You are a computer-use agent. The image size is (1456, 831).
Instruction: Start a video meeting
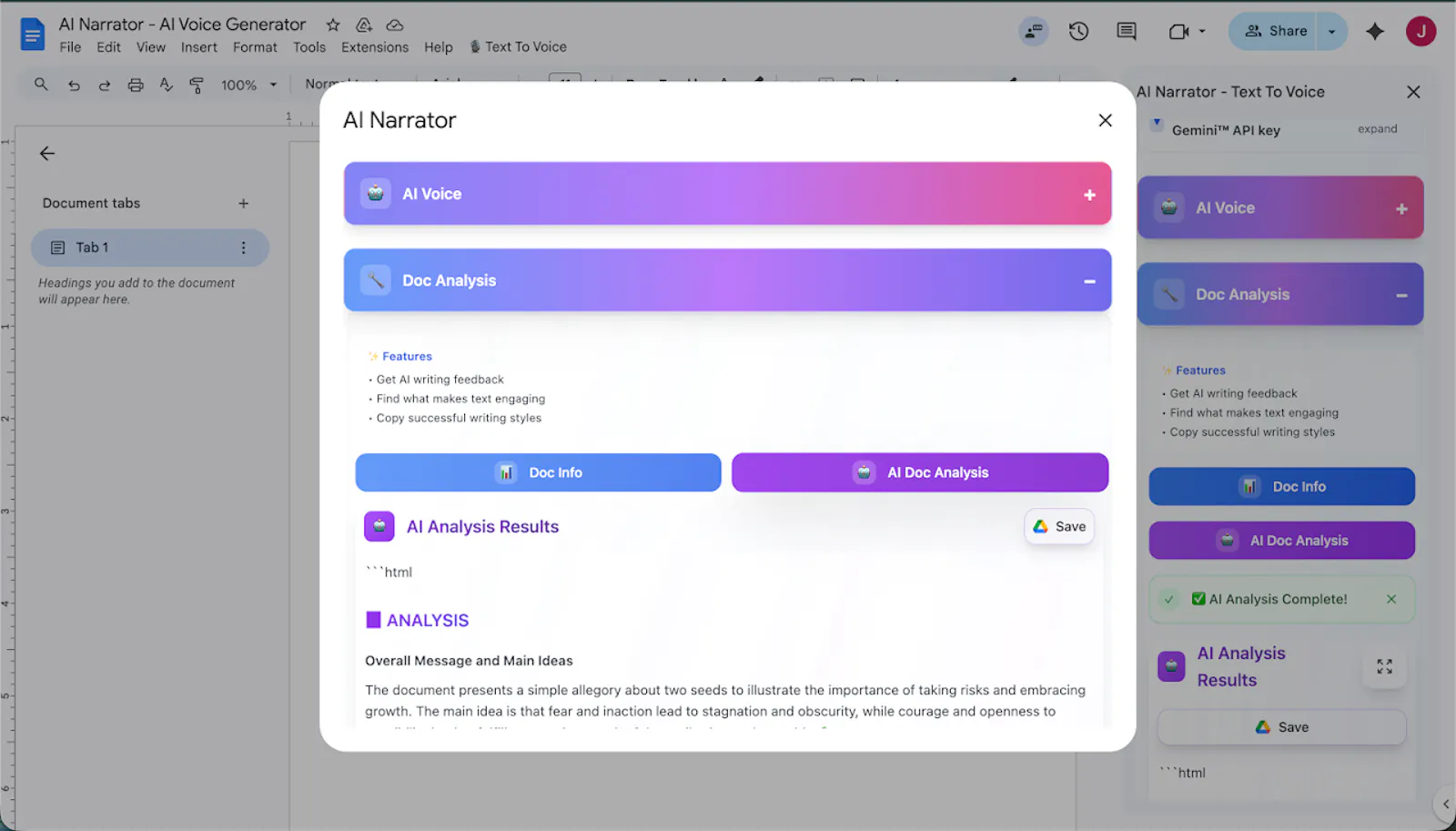[x=1178, y=31]
